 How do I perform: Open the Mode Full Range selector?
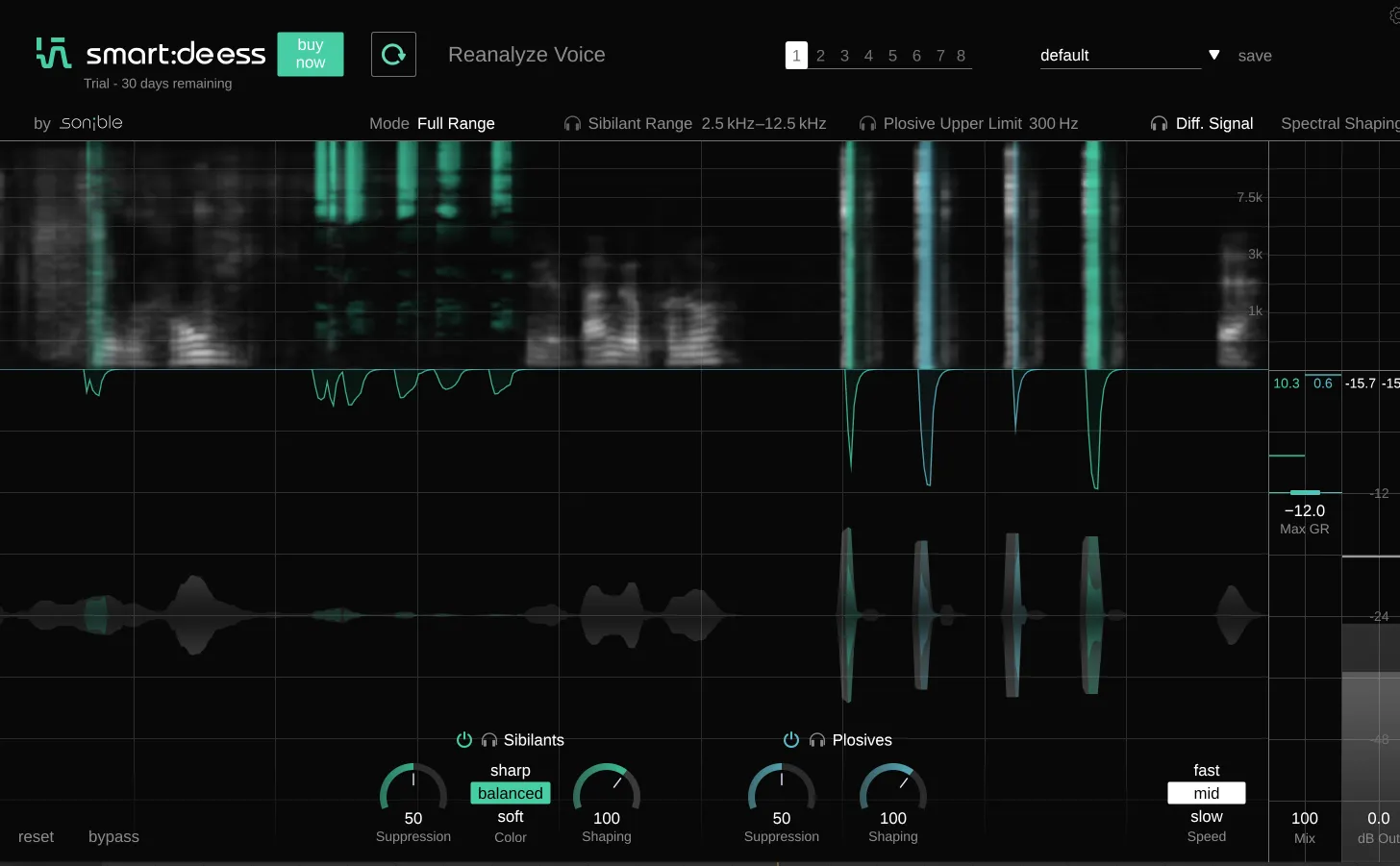click(456, 124)
